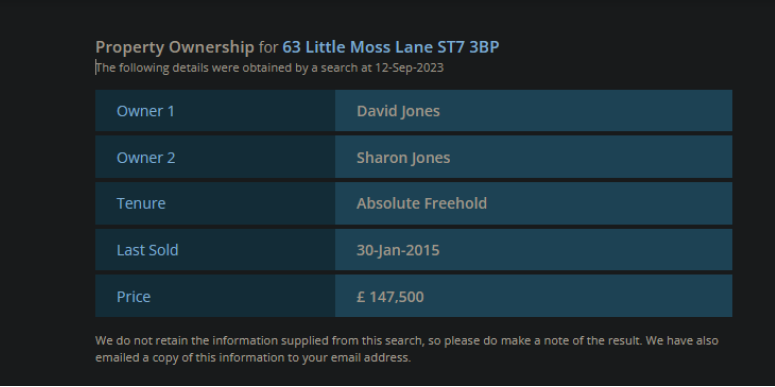The image size is (775, 387).
Task: Click the search date 12-Sep-2023 line
Action: (269, 68)
